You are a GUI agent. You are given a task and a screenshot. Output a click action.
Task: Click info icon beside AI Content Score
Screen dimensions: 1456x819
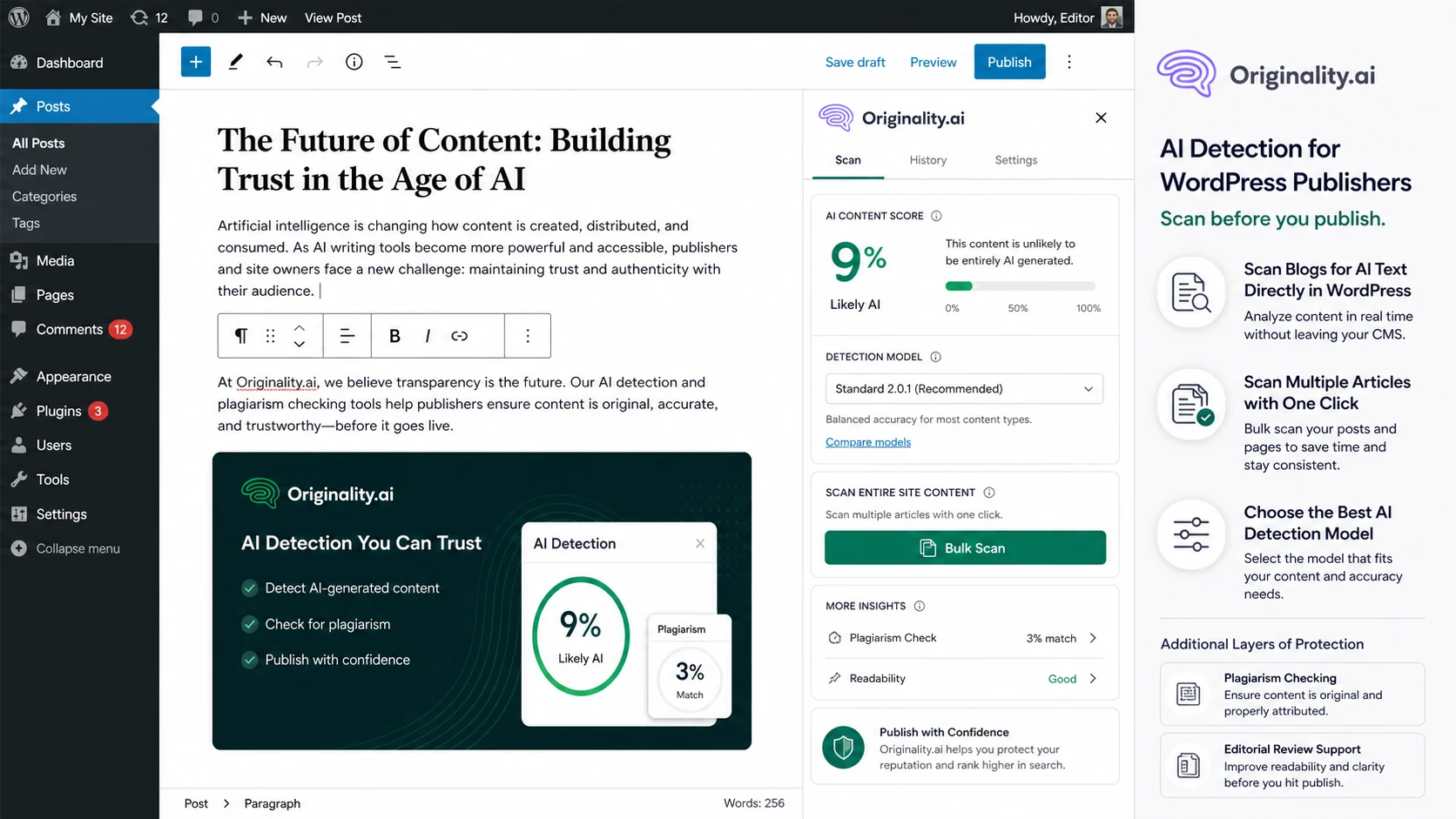click(x=936, y=216)
